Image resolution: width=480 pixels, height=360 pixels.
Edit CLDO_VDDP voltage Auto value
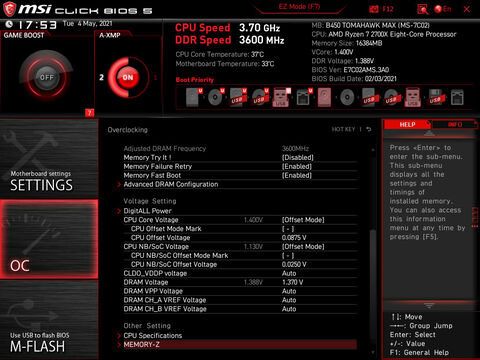pos(289,273)
